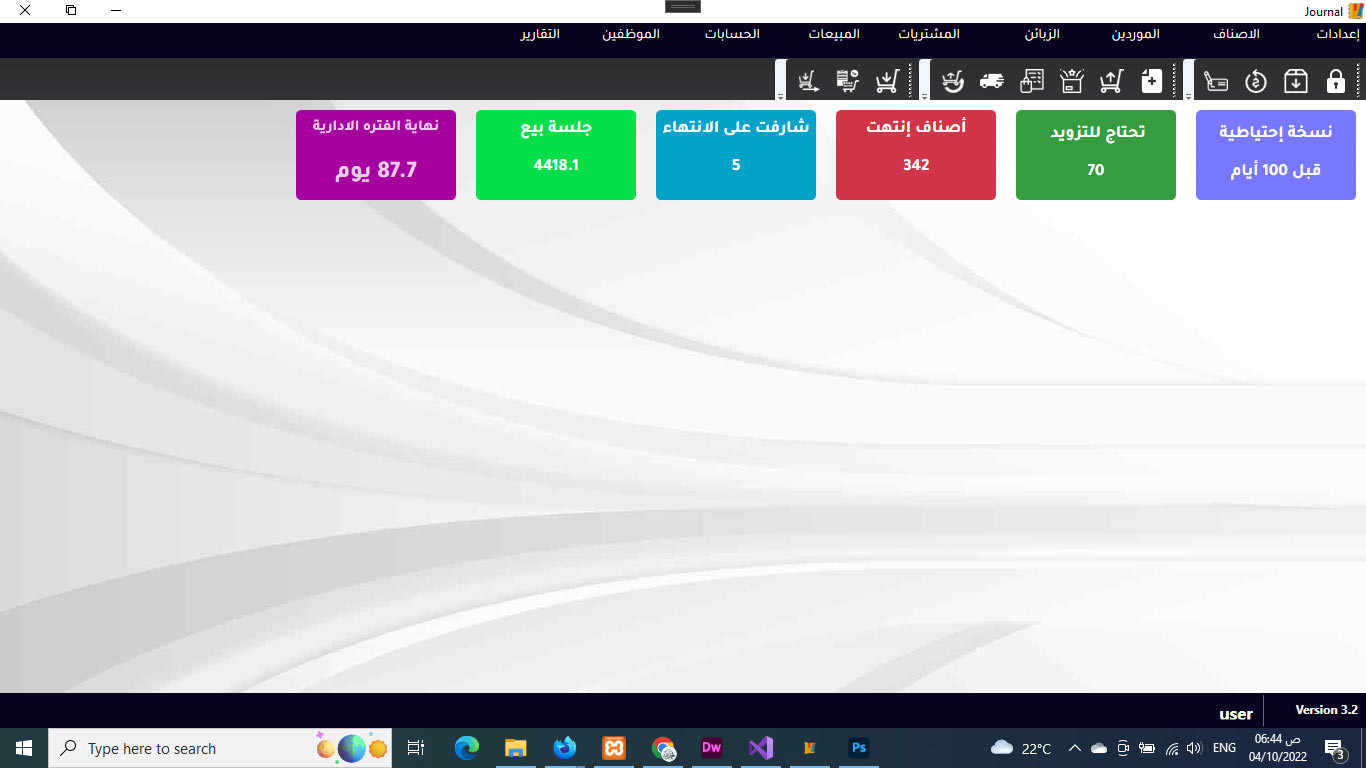Click the ENG language indicator

point(1224,748)
